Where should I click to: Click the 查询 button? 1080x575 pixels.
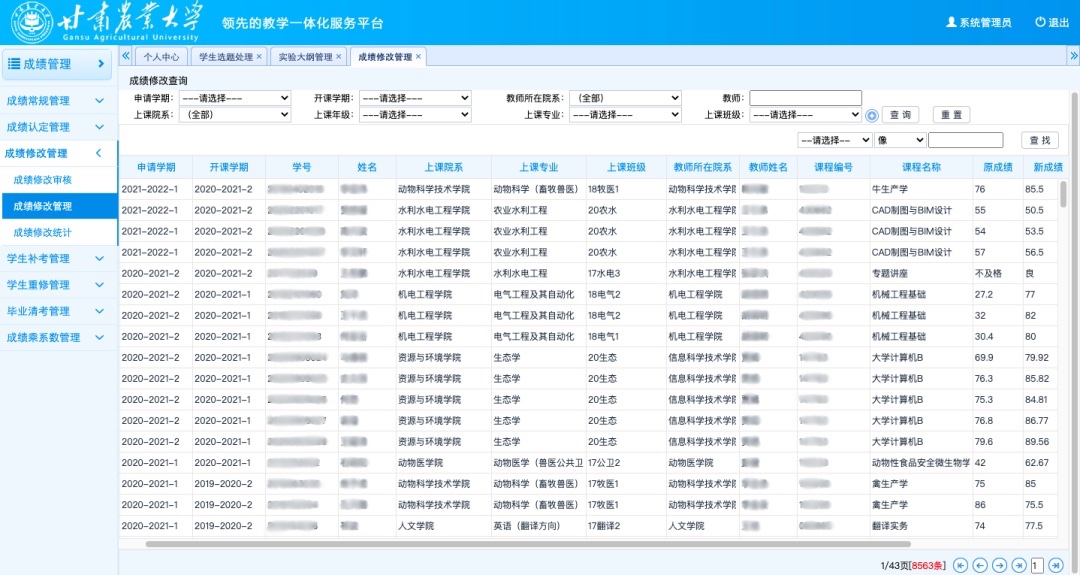pos(901,115)
